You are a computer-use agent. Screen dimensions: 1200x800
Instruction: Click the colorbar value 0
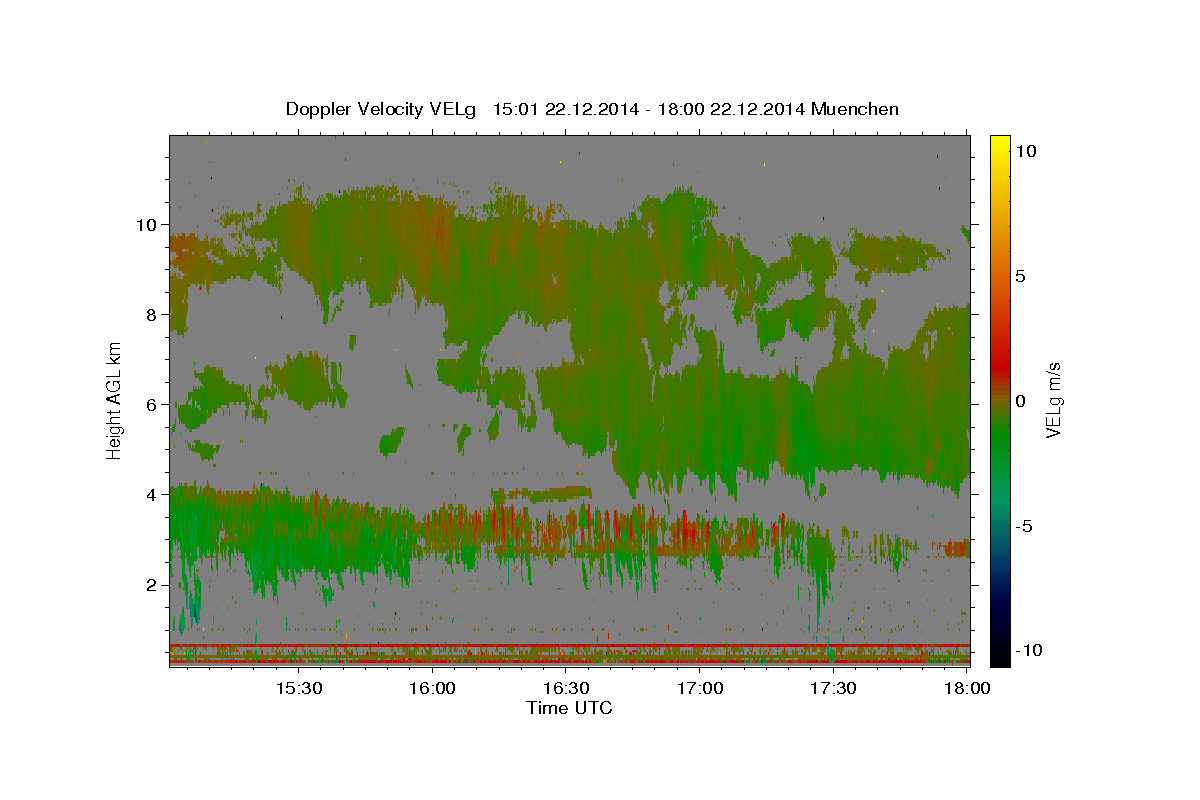click(1021, 401)
